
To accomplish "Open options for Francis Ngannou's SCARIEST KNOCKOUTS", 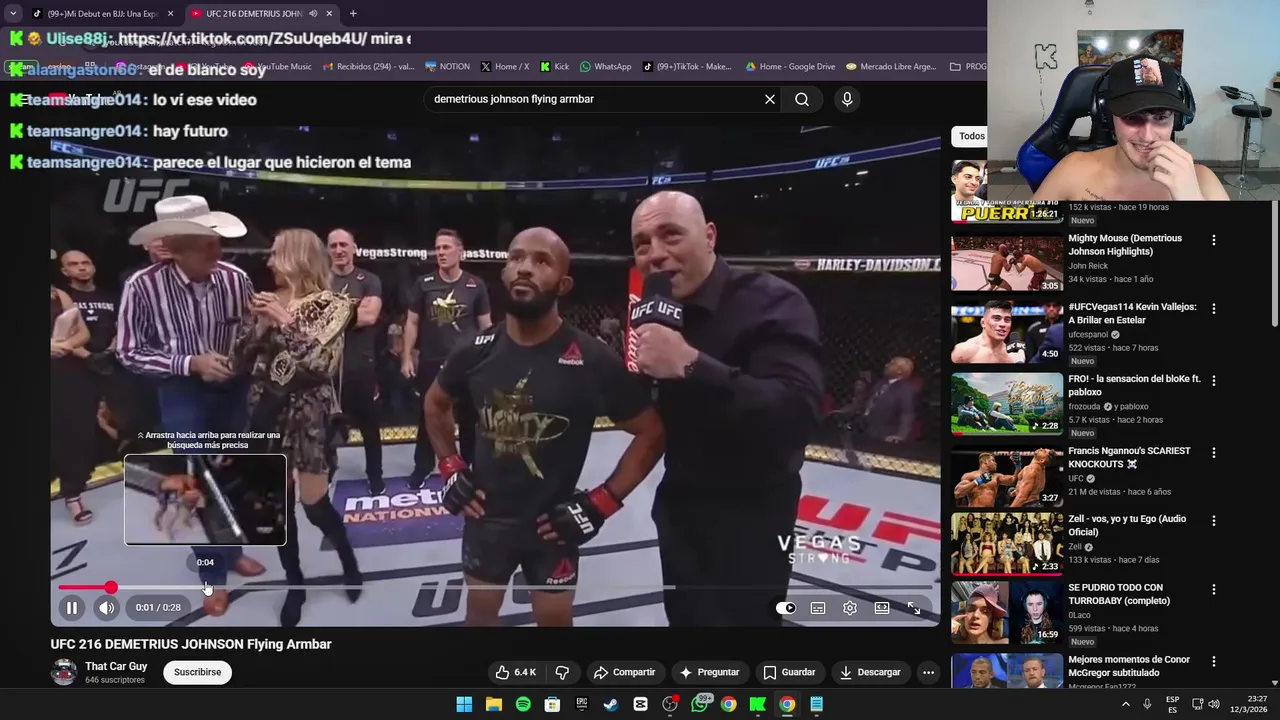I will click(x=1214, y=453).
